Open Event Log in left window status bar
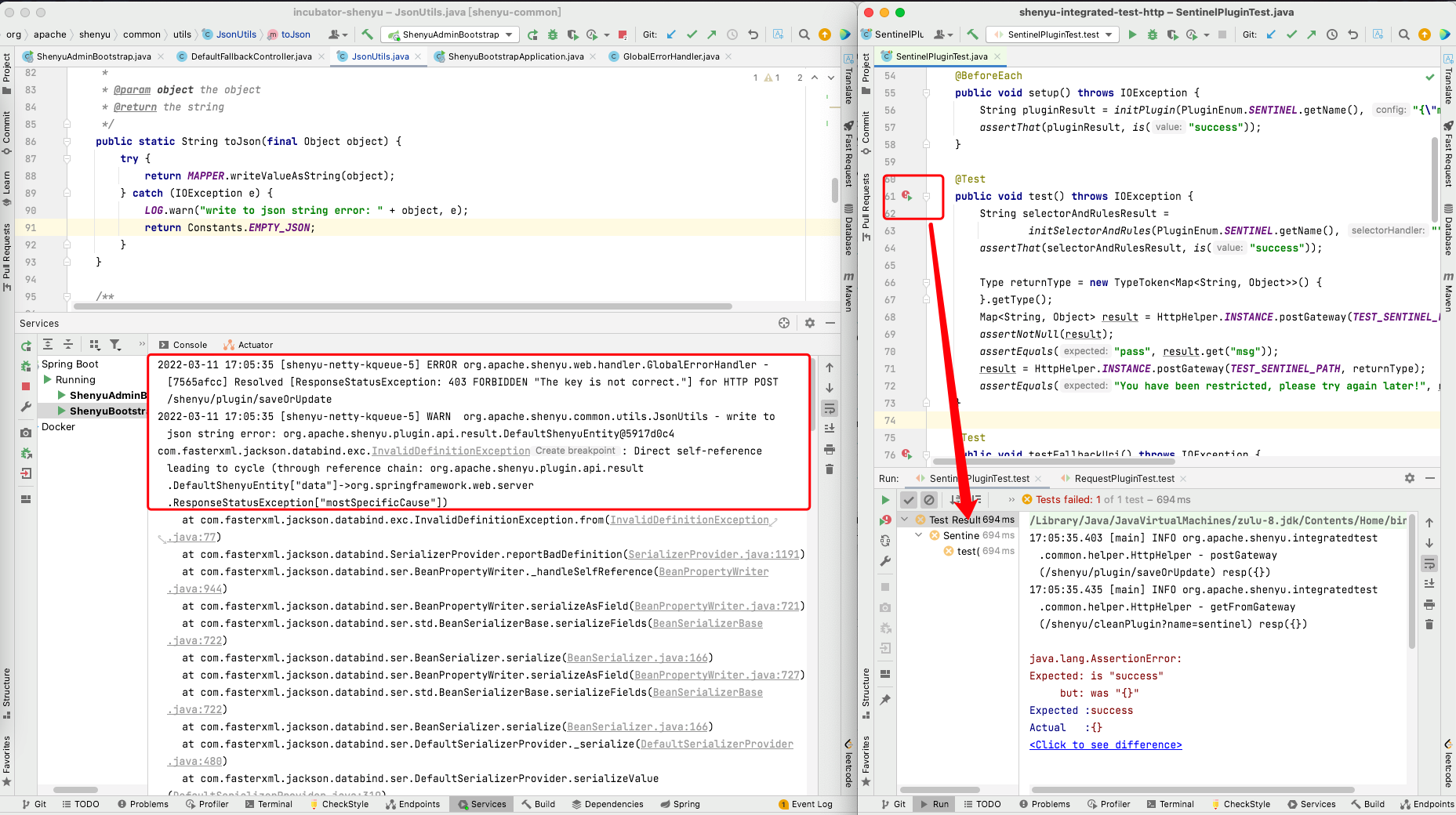This screenshot has width=1456, height=815. point(805,804)
